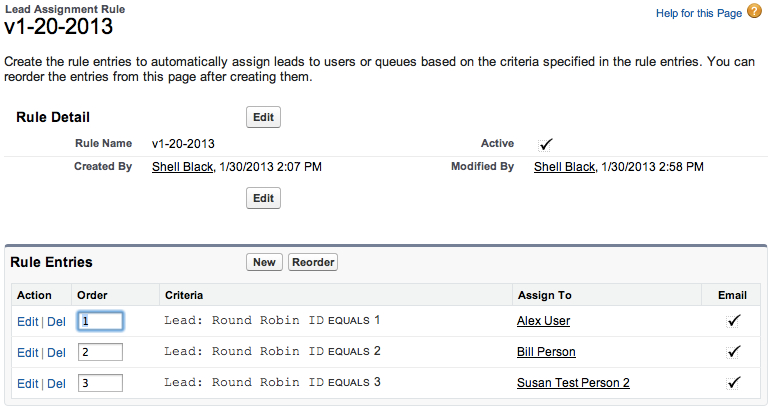The height and width of the screenshot is (410, 768).
Task: Open Shell Black link in the Created By field
Action: [x=182, y=167]
